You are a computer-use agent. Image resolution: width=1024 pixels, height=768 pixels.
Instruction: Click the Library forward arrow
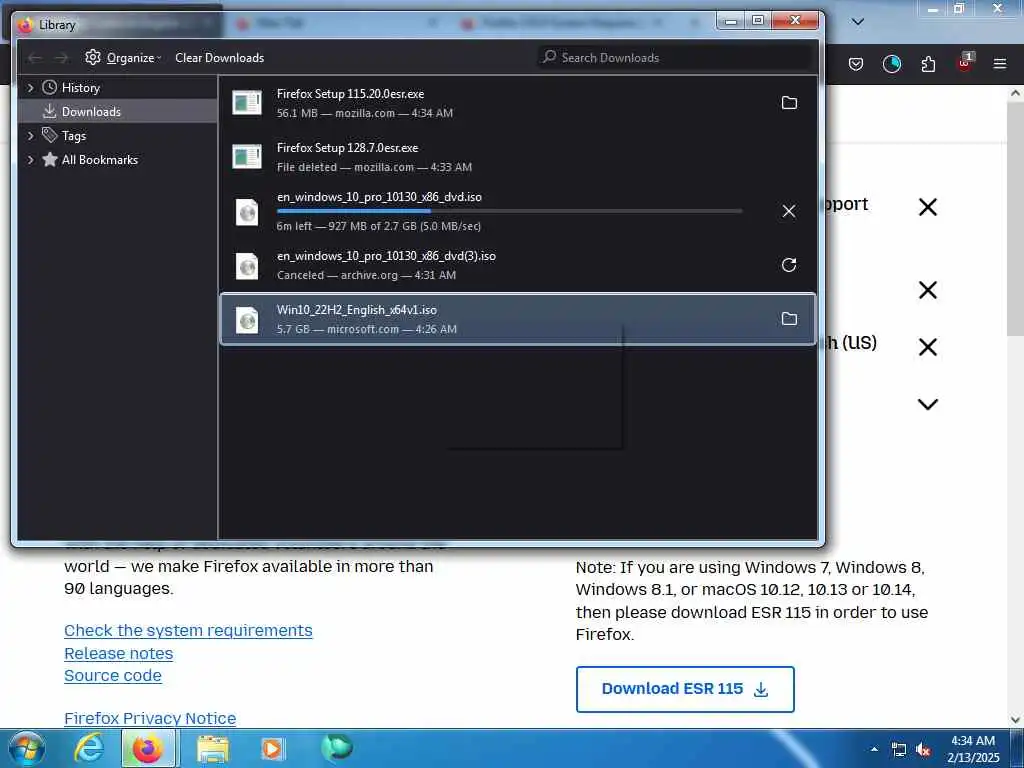[x=61, y=58]
